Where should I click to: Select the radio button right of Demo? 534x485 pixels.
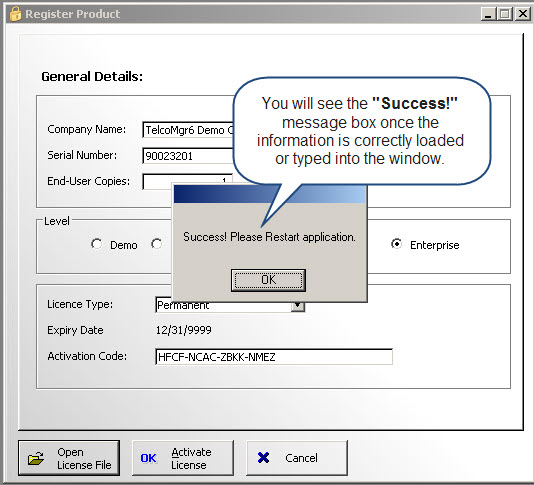click(x=156, y=244)
